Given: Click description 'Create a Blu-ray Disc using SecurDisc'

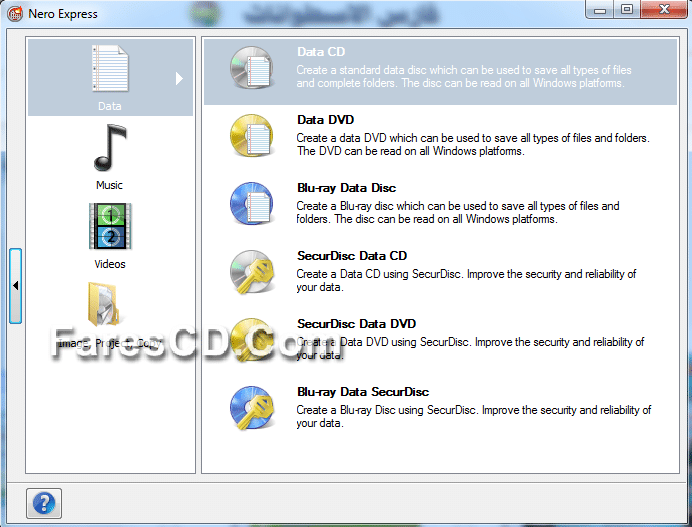Looking at the screenshot, I should [x=474, y=416].
